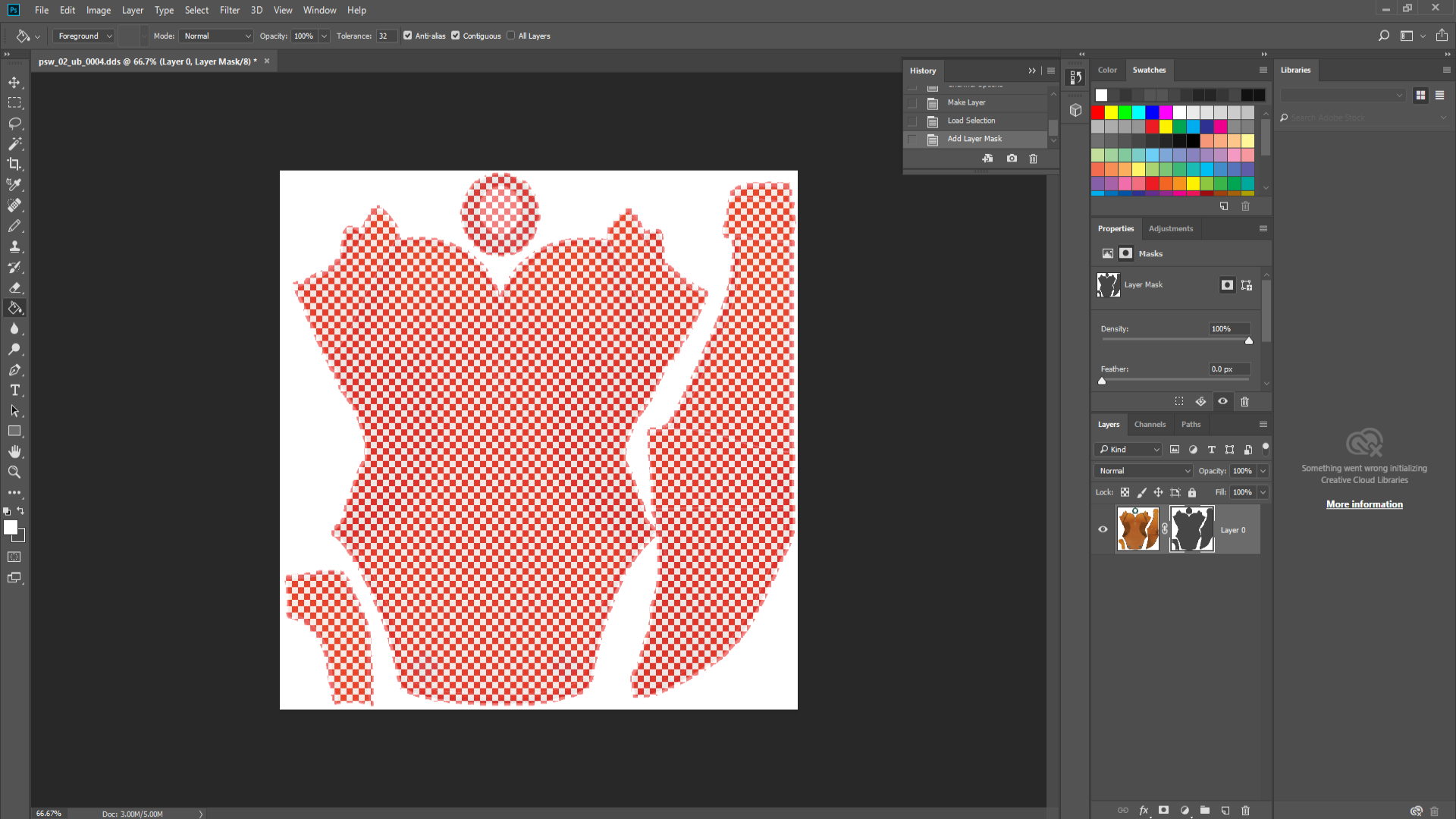1456x819 pixels.
Task: Select the Eraser tool
Action: 14,287
